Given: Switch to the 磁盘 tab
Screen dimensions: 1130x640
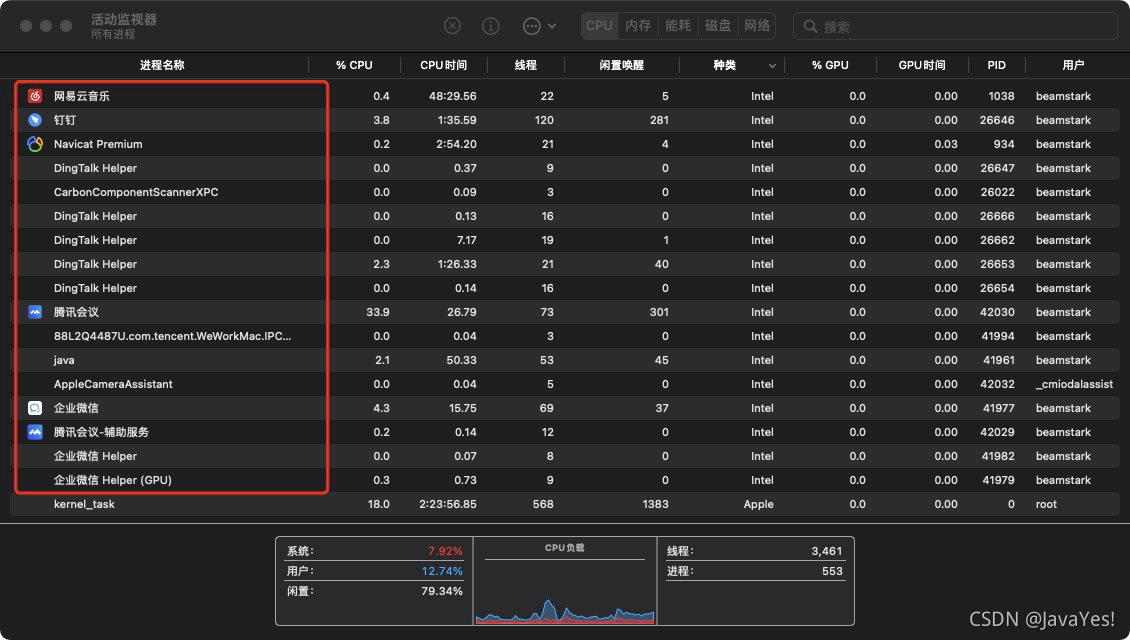Looking at the screenshot, I should coord(718,26).
